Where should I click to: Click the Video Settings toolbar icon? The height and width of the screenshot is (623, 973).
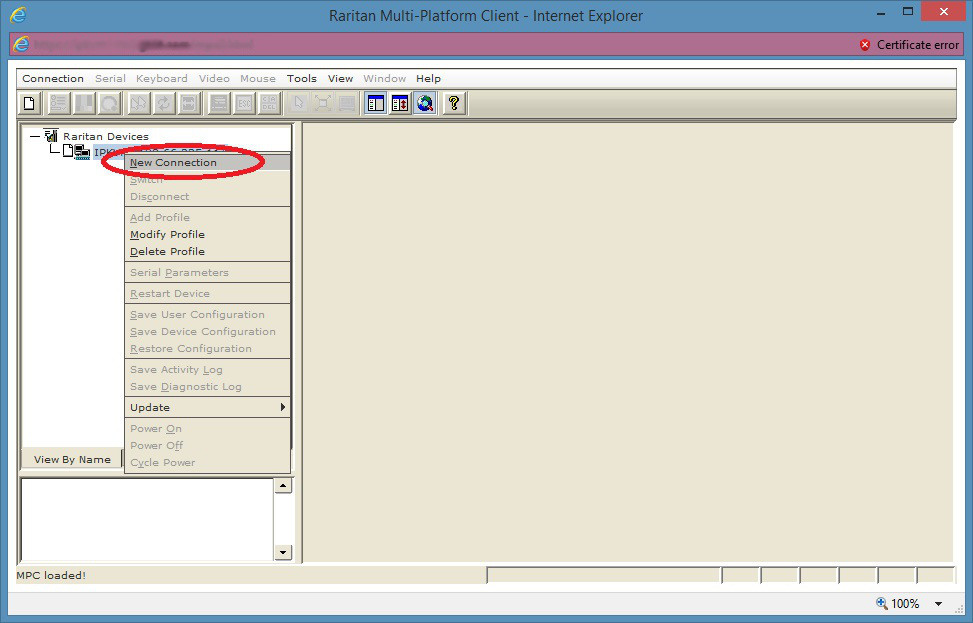pyautogui.click(x=84, y=103)
